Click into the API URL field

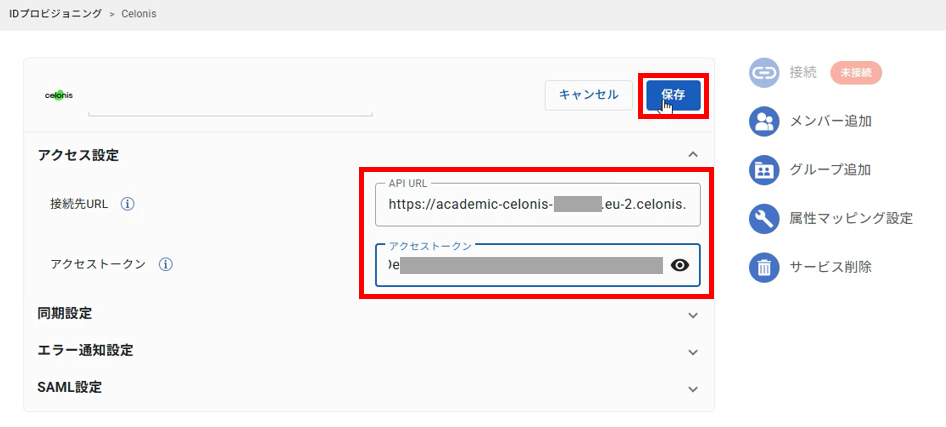538,204
